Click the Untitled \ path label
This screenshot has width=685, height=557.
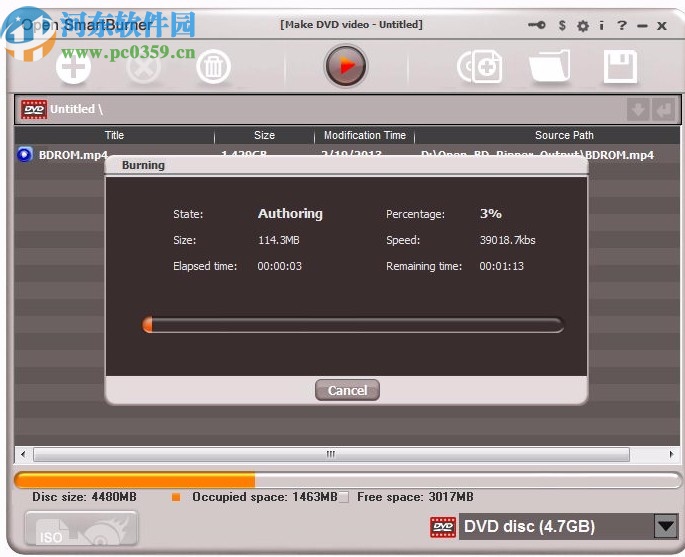76,109
